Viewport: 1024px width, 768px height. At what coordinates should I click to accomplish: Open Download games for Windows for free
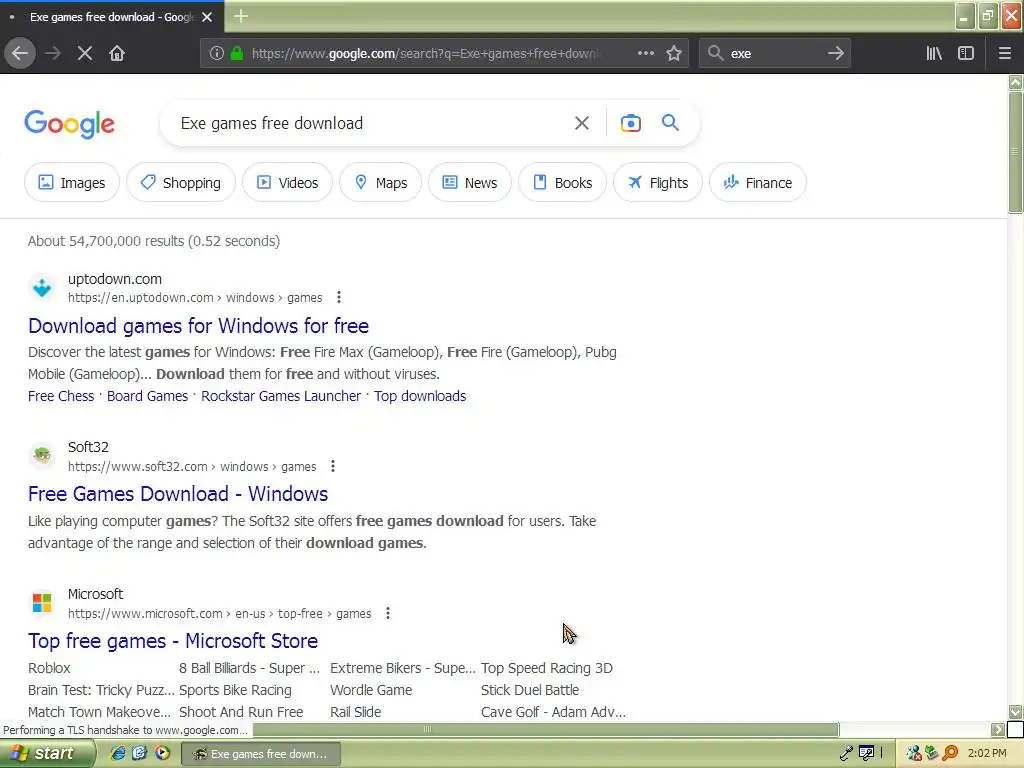[199, 326]
